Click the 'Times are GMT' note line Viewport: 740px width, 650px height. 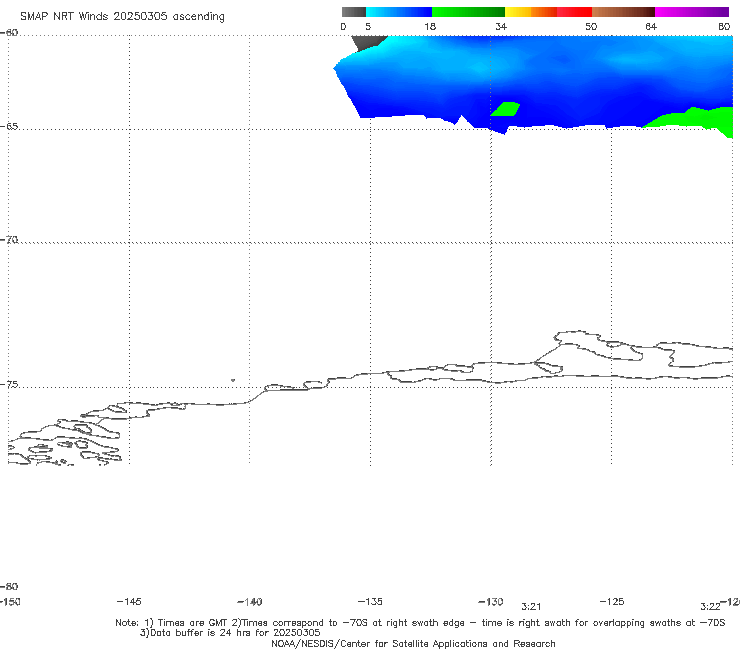(420, 623)
